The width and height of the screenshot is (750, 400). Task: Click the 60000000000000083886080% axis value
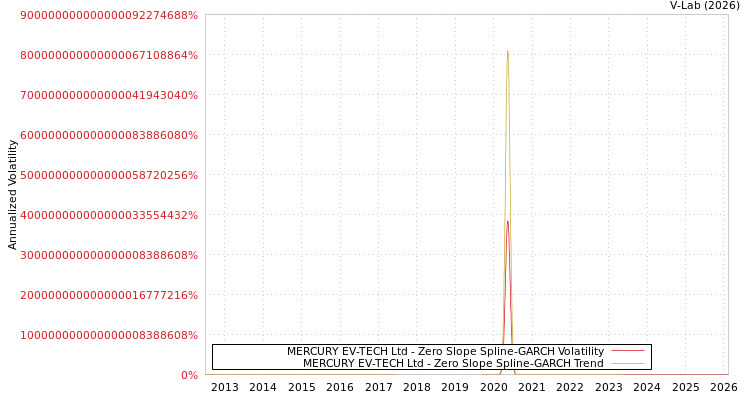(x=109, y=135)
